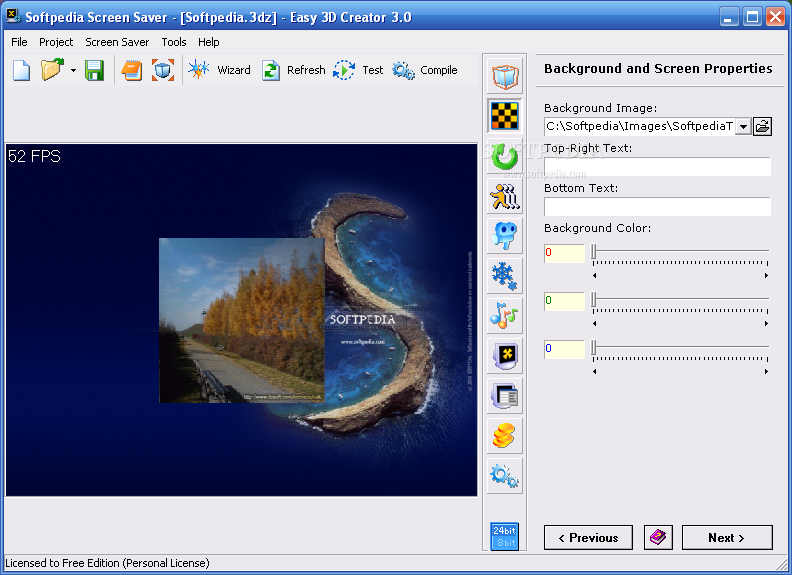
Task: Expand the Background Image path dropdown
Action: (743, 126)
